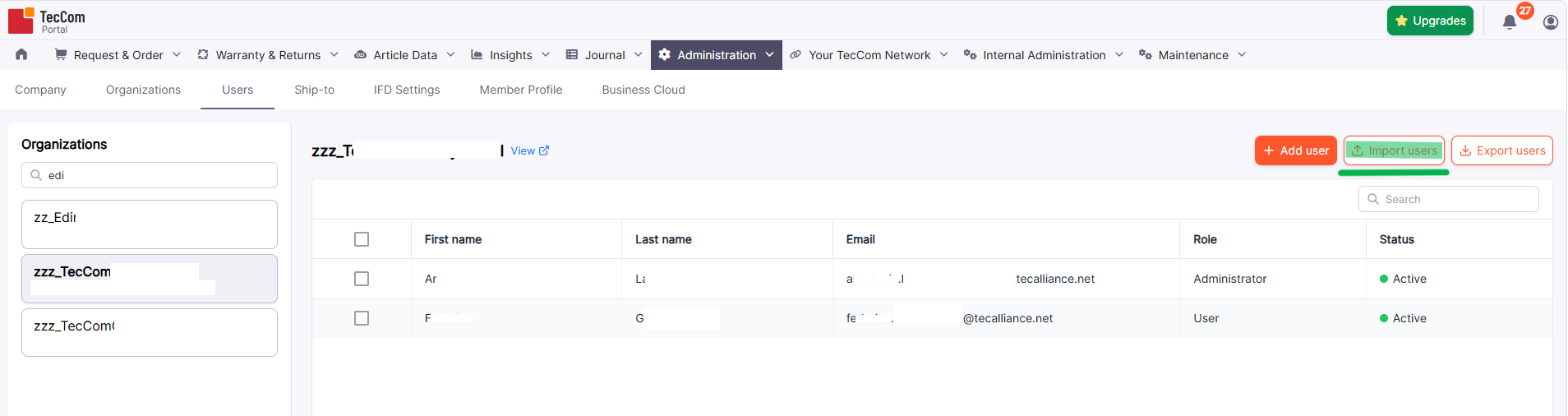Image resolution: width=1568 pixels, height=416 pixels.
Task: Switch to the Company tab
Action: pos(40,90)
